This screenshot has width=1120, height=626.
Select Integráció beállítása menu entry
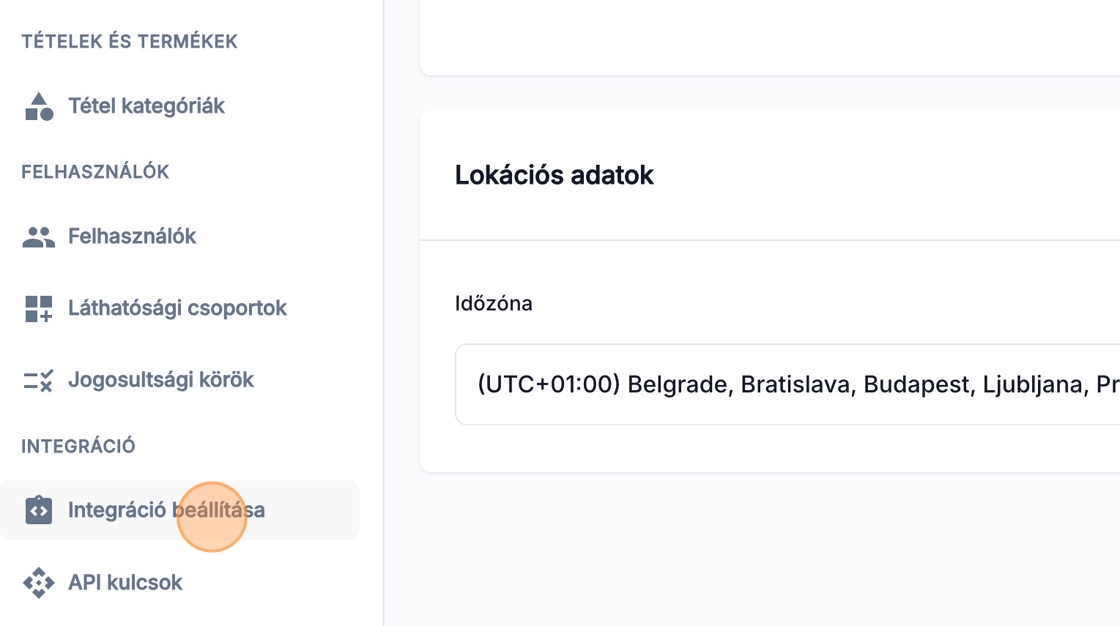click(166, 511)
